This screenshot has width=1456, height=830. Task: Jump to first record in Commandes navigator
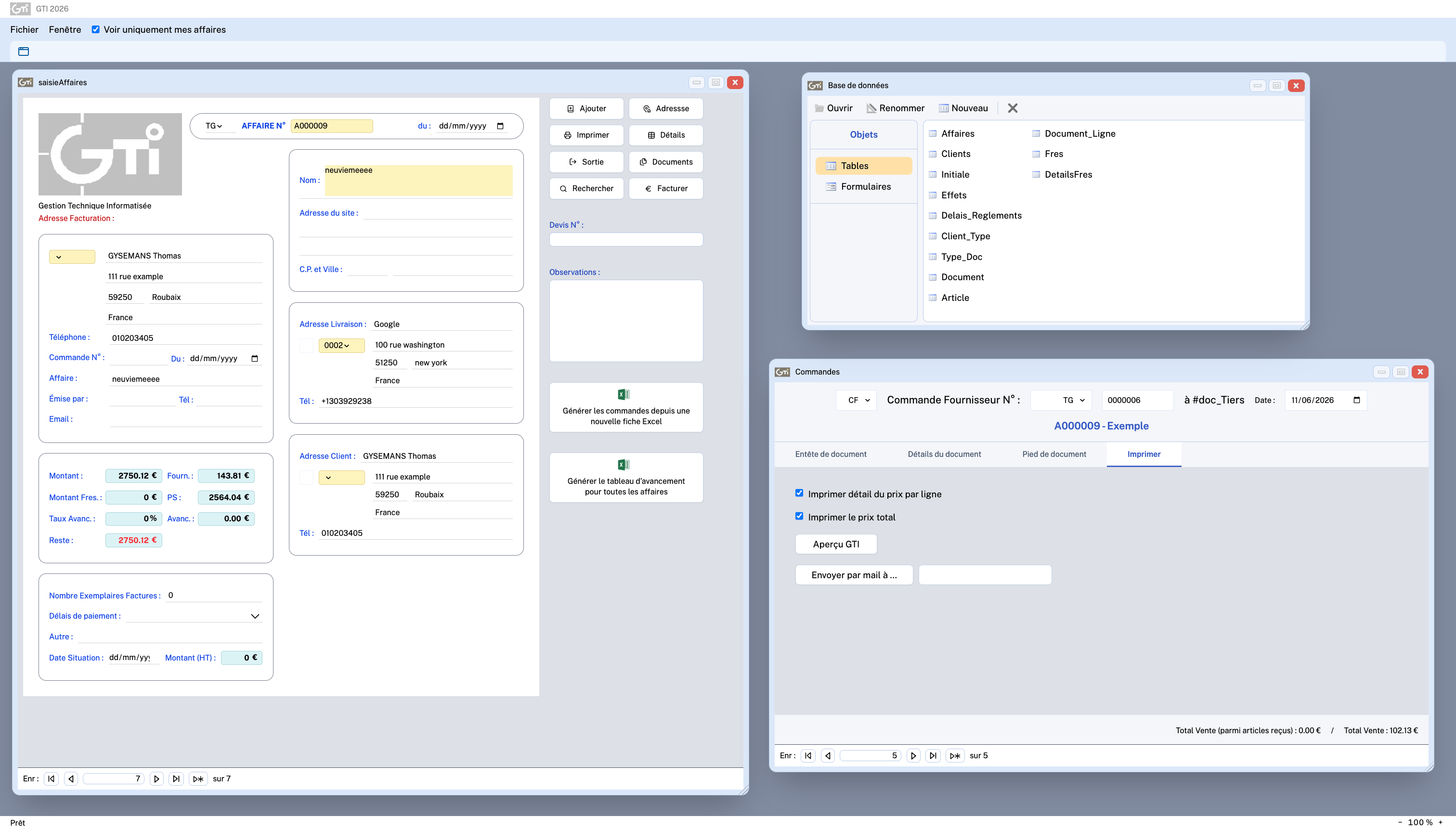coord(808,755)
